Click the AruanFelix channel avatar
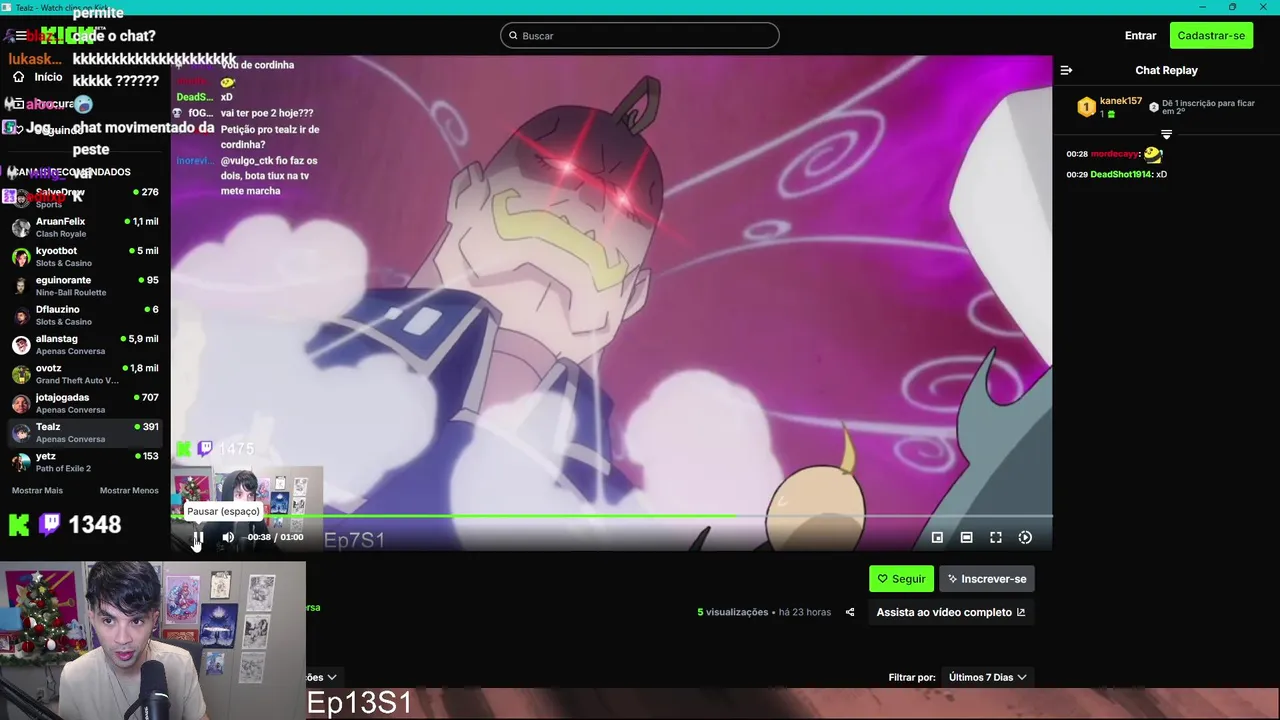This screenshot has height=720, width=1280. tap(21, 227)
